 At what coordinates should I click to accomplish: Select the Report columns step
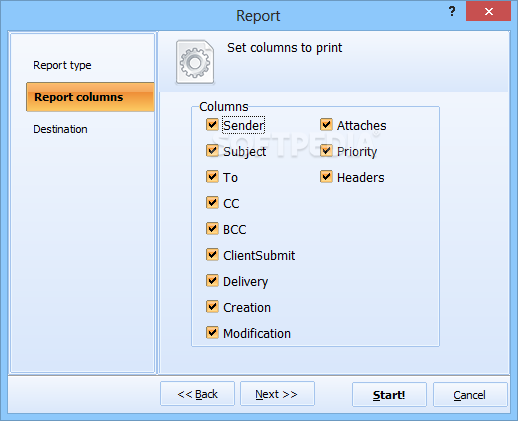click(x=90, y=97)
